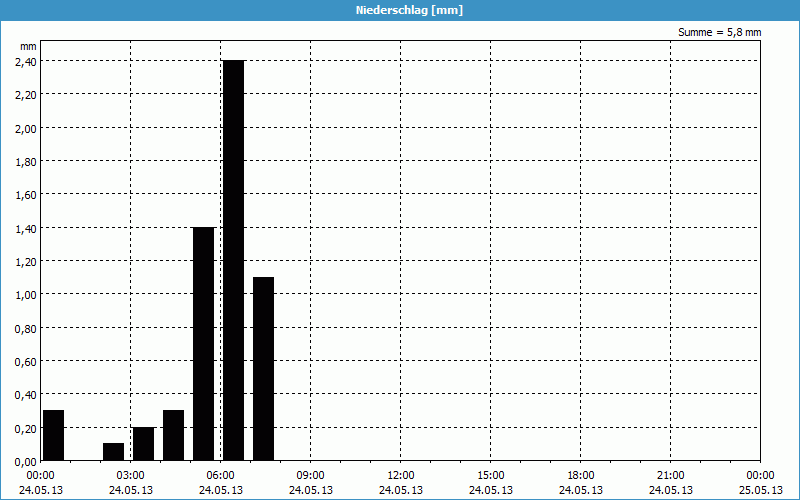Select the 15:00 time axis label
Image resolution: width=800 pixels, height=500 pixels.
[x=491, y=475]
